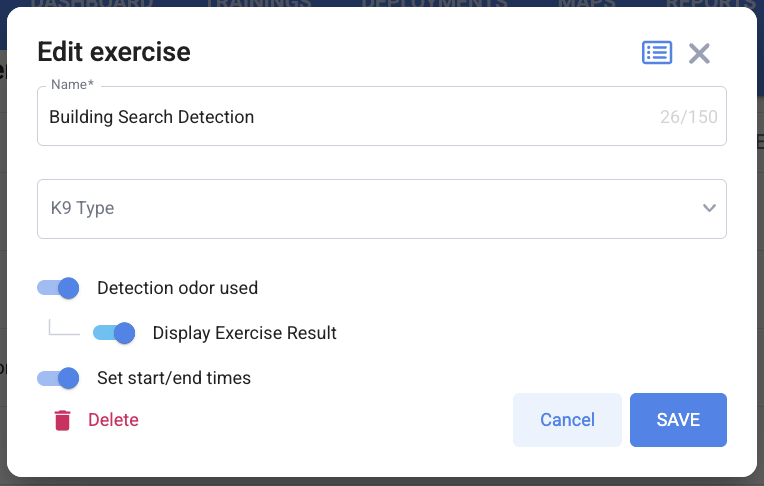
Task: Go to the Deployments tab
Action: (x=433, y=4)
